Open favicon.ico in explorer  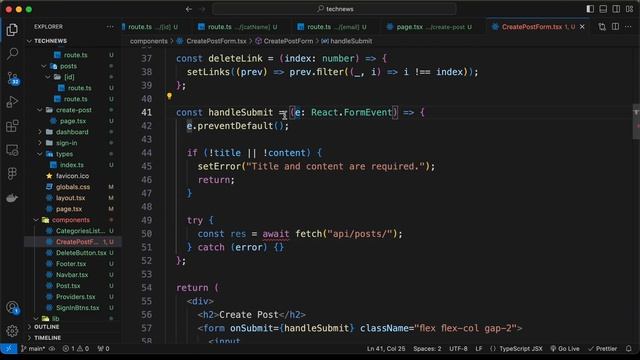73,176
